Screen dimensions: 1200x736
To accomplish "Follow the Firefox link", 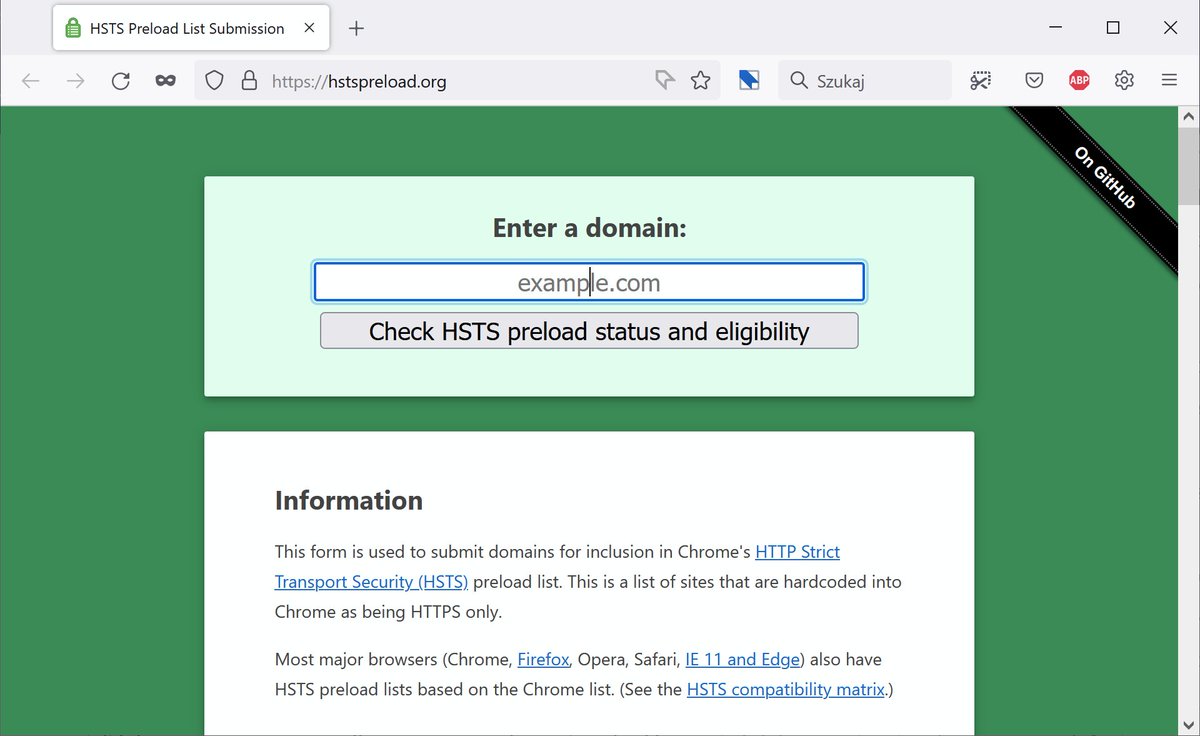I will [543, 660].
